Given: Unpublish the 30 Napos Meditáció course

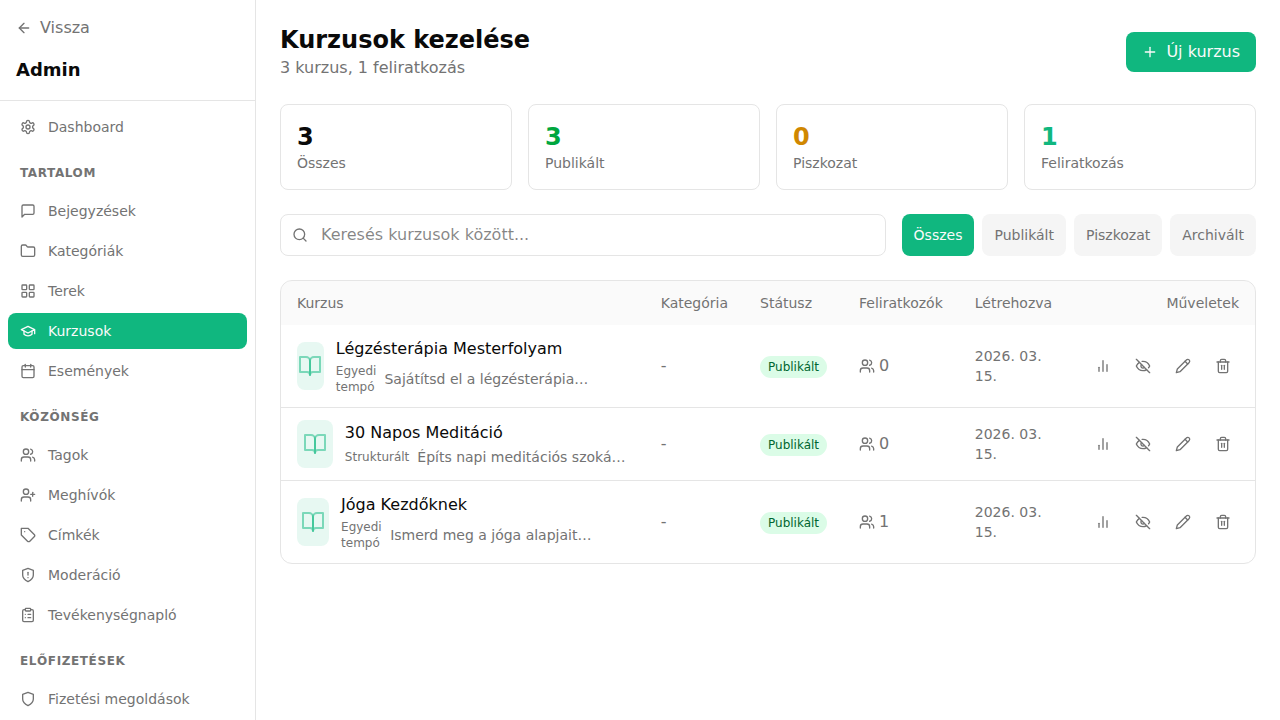Looking at the screenshot, I should (x=1142, y=443).
